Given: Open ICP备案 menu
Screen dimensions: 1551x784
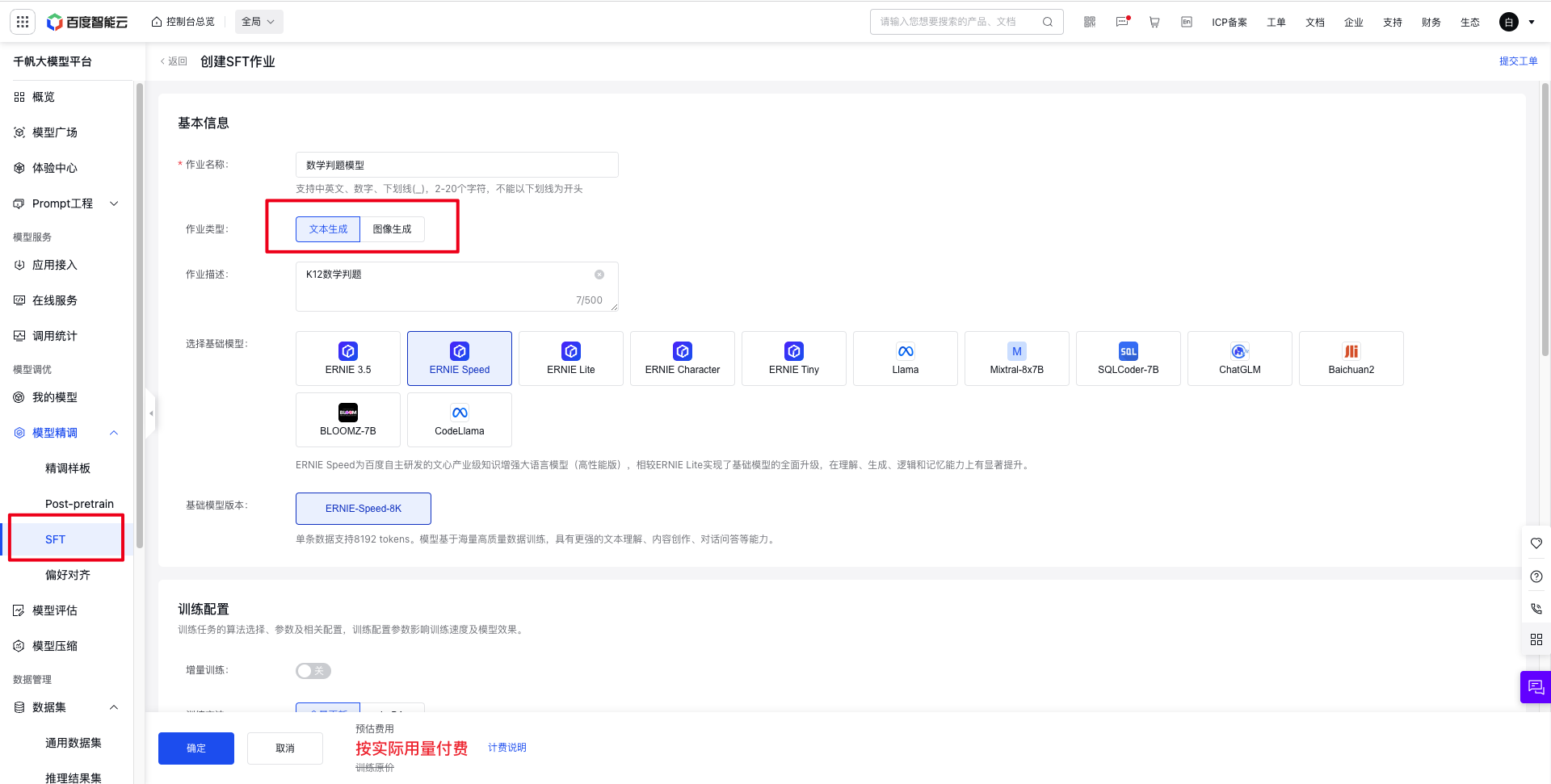Looking at the screenshot, I should point(1229,23).
